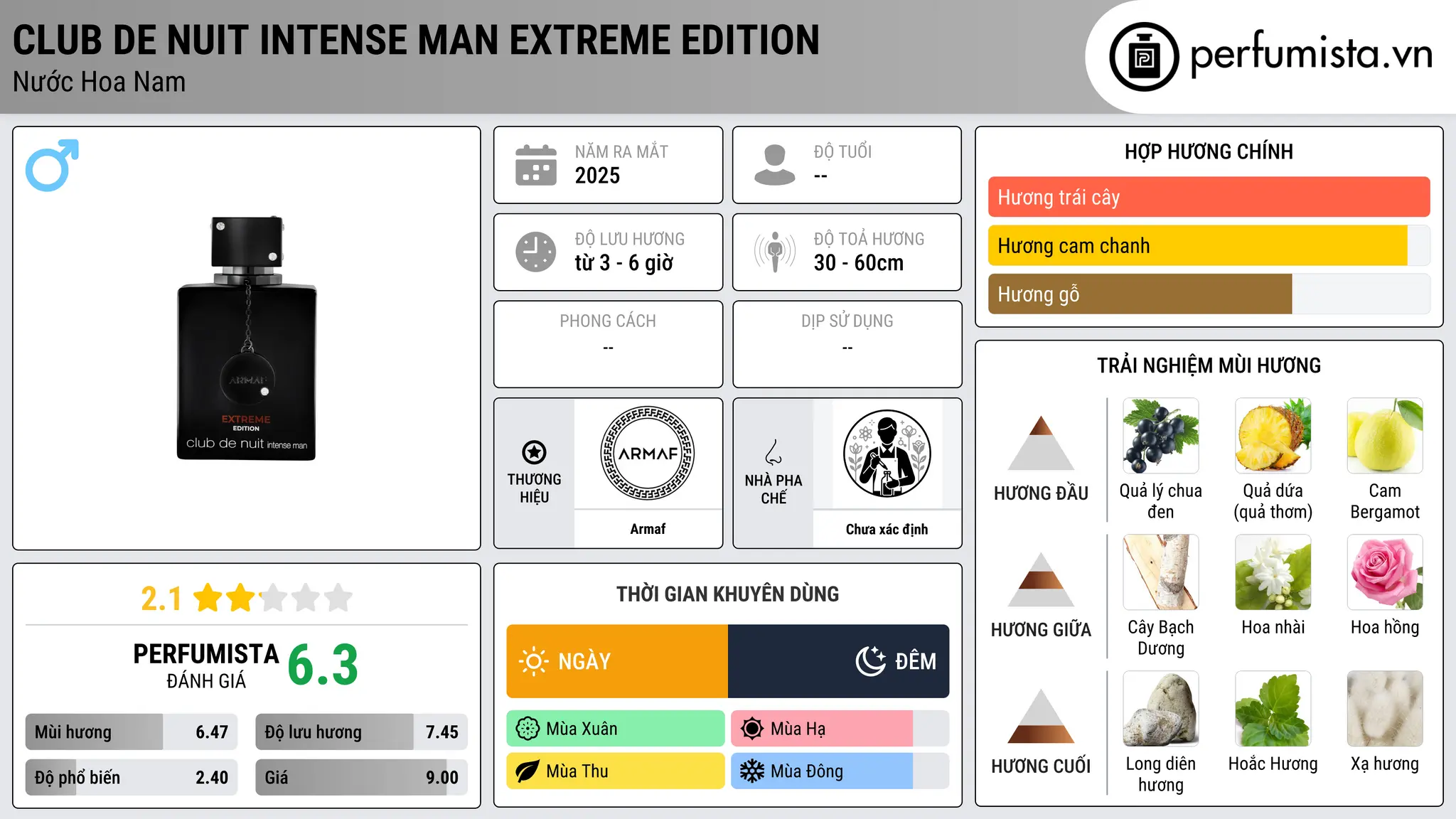The height and width of the screenshot is (819, 1456).
Task: Click the sillage icon for Độ toả hương
Action: pyautogui.click(x=775, y=252)
